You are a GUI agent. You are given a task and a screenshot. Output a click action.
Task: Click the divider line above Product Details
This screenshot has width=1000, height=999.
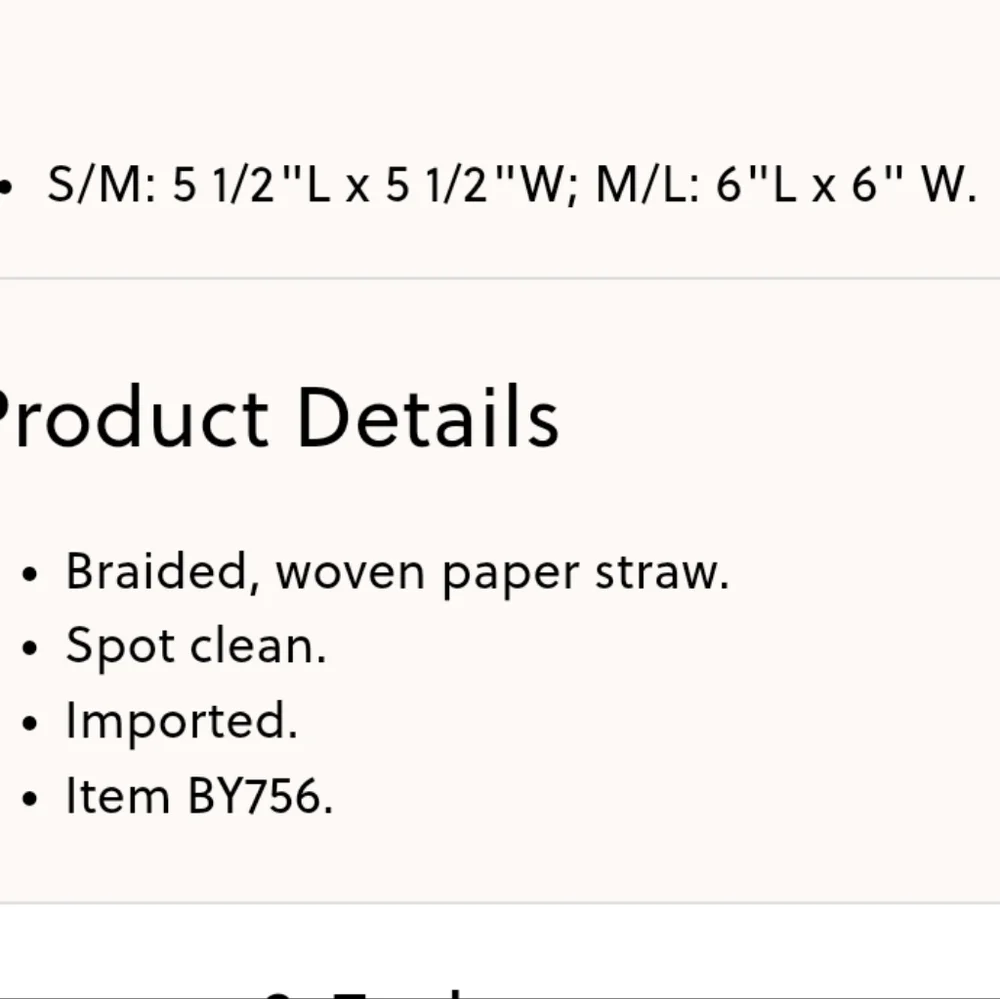click(500, 278)
